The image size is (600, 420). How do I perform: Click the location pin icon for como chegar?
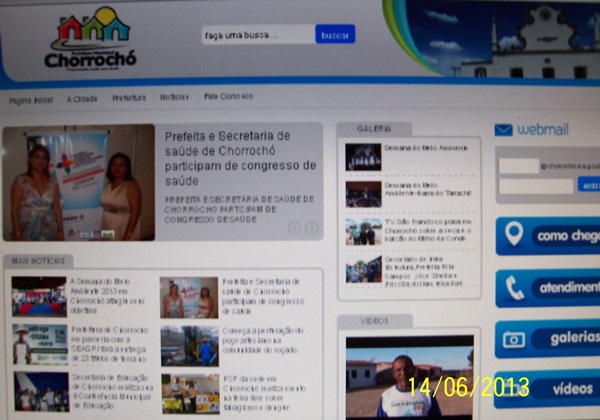[515, 235]
